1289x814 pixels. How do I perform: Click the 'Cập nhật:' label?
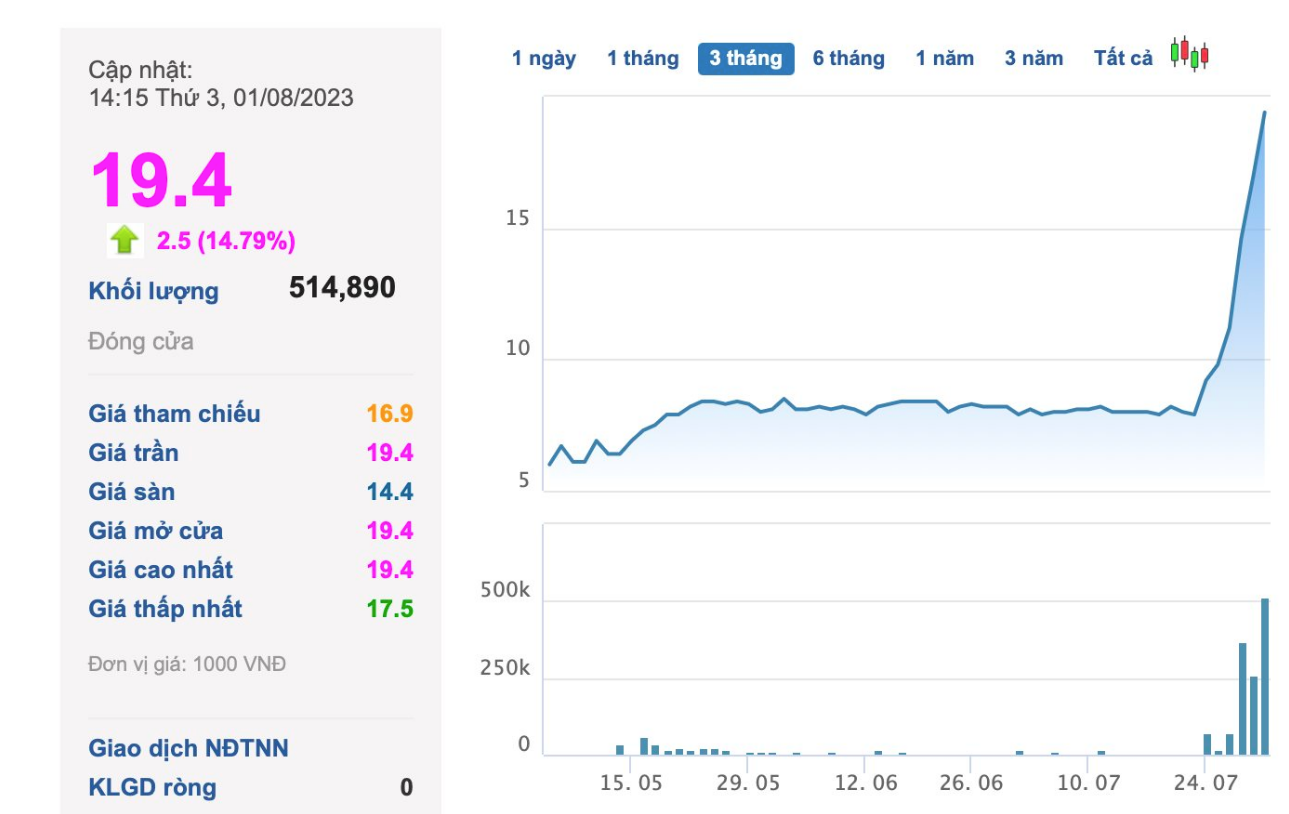point(141,70)
